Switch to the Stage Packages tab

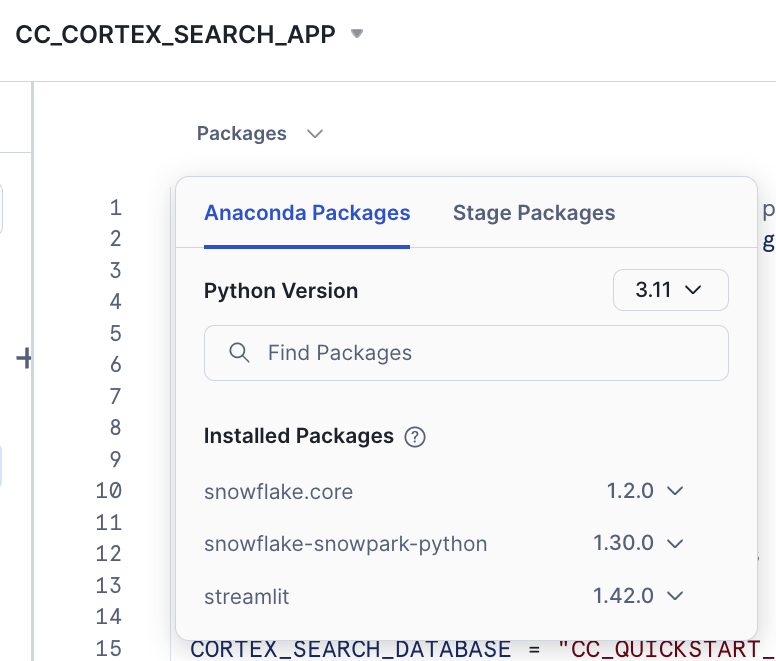coord(533,213)
